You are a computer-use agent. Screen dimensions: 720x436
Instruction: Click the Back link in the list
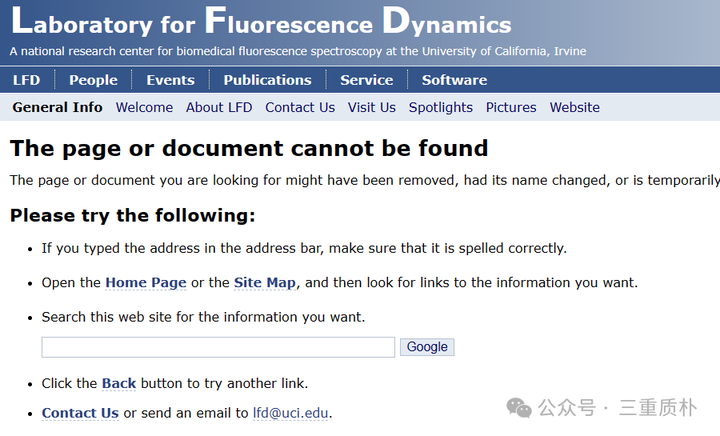click(119, 383)
